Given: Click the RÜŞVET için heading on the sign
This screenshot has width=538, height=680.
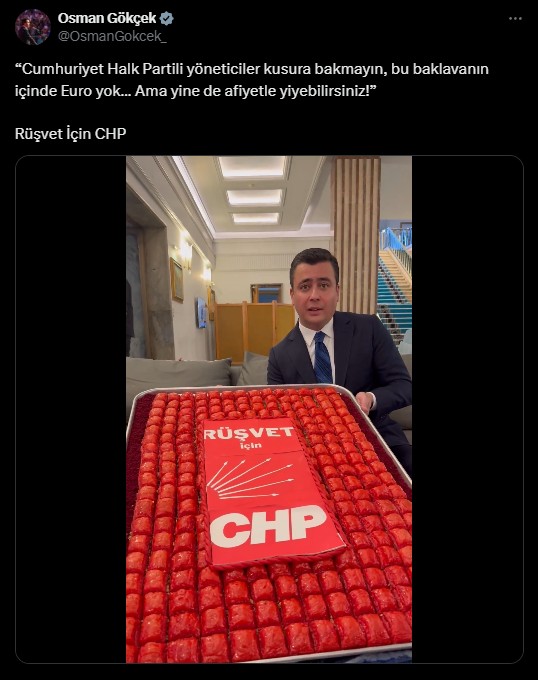Looking at the screenshot, I should tap(249, 436).
